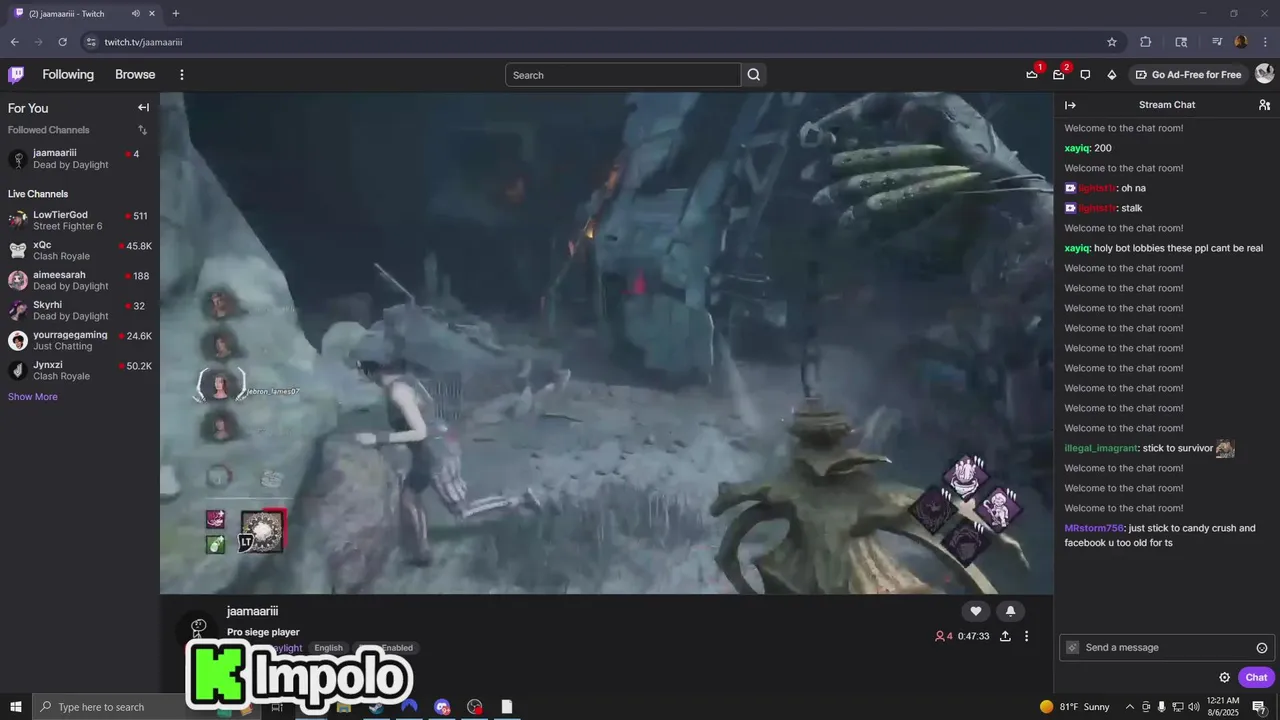Open the clock showing 12:21 AM
1280x720 pixels.
(x=1223, y=707)
